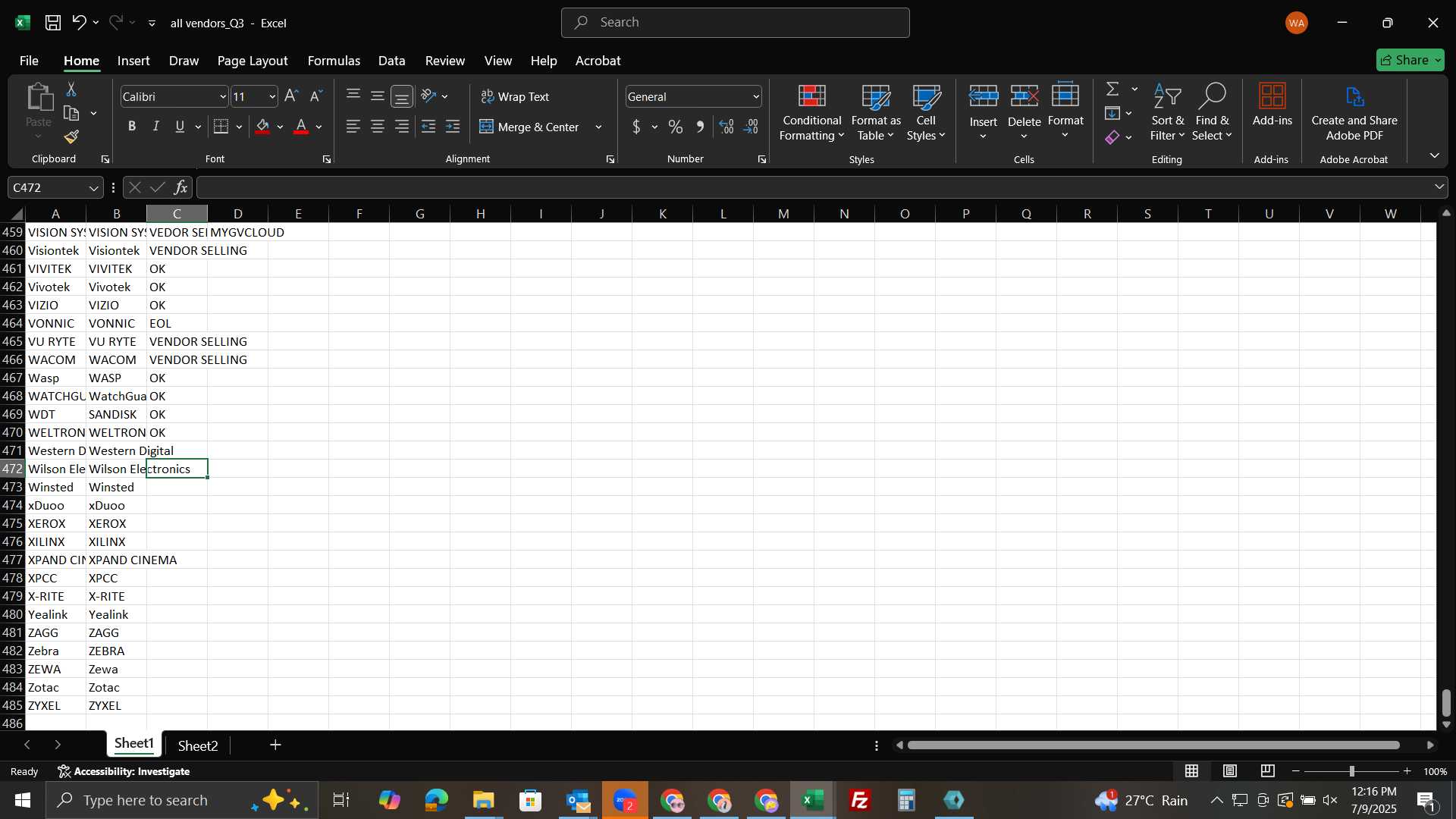Click the zoom slider handle
The image size is (1456, 819).
click(x=1351, y=771)
